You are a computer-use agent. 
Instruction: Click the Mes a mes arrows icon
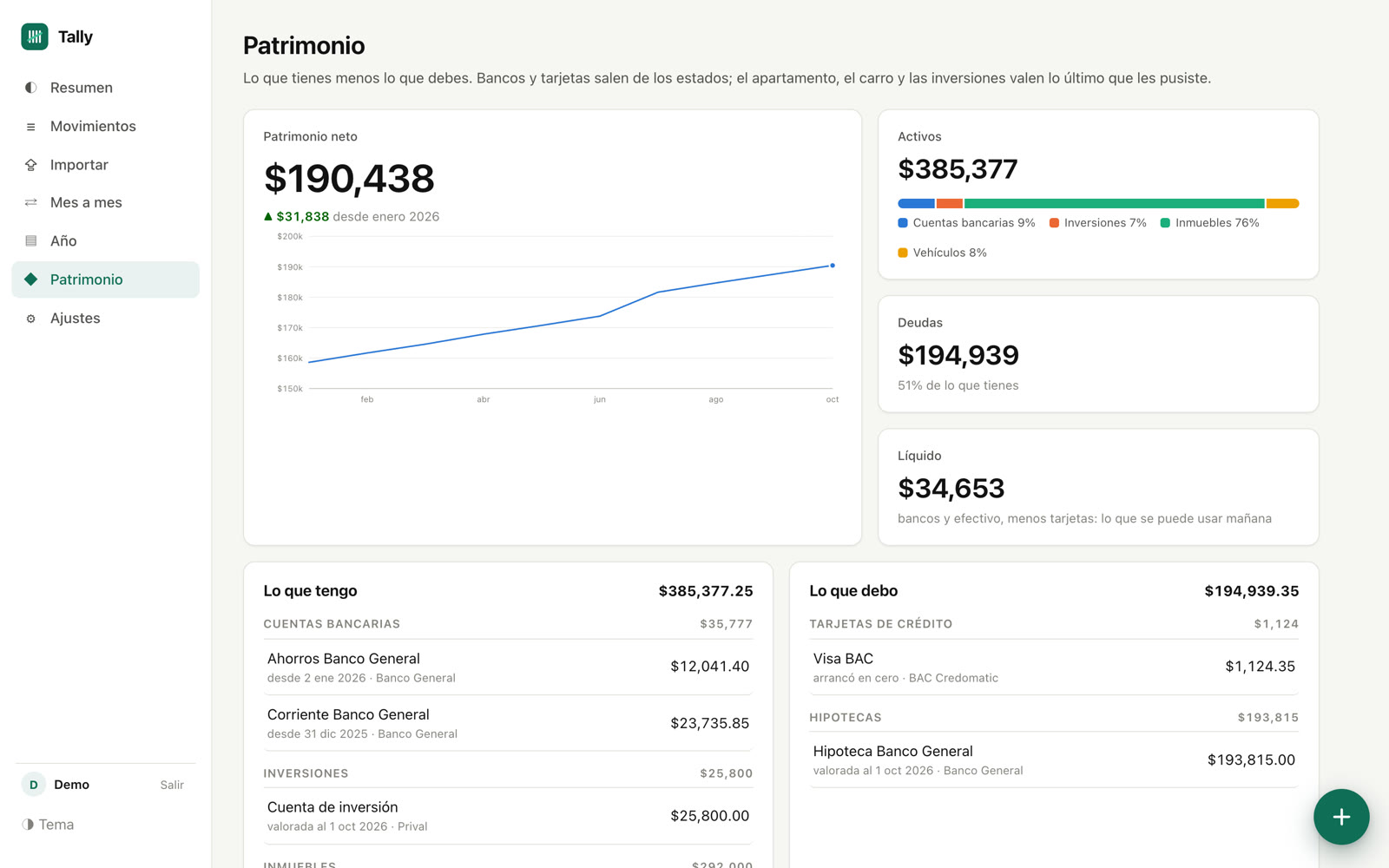[31, 202]
